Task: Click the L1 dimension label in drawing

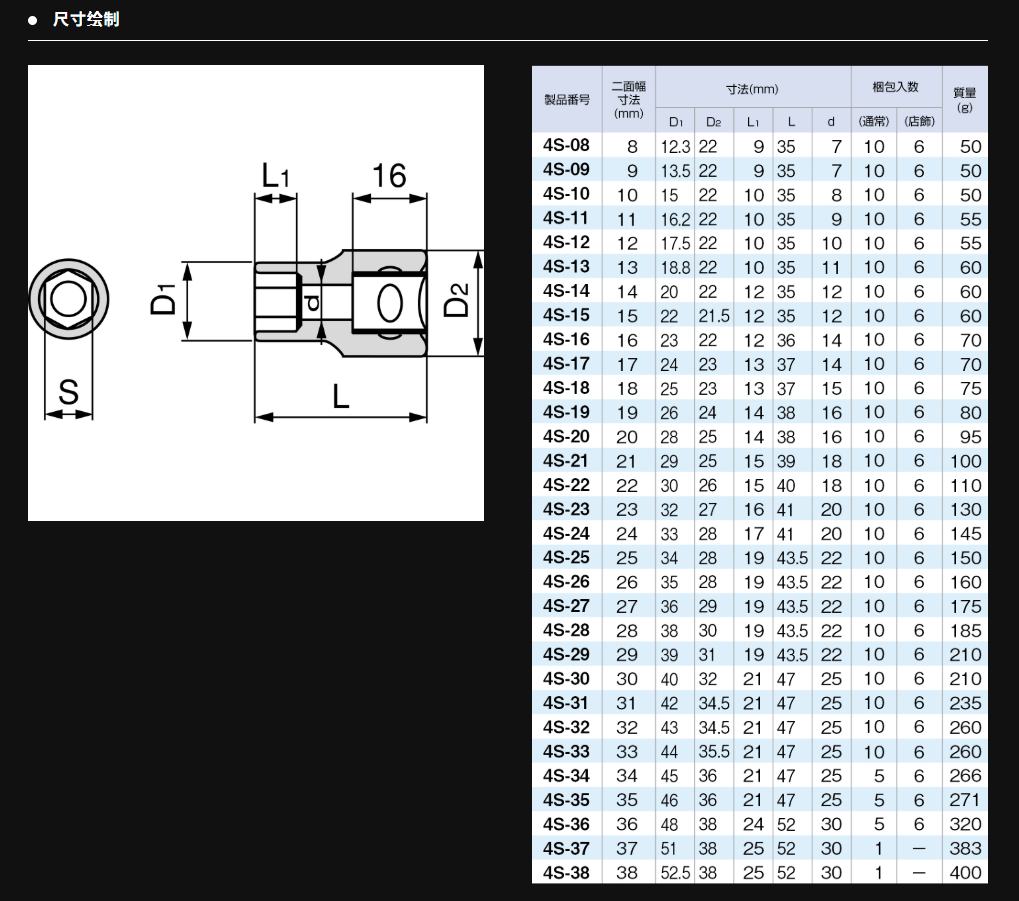Action: [x=275, y=177]
